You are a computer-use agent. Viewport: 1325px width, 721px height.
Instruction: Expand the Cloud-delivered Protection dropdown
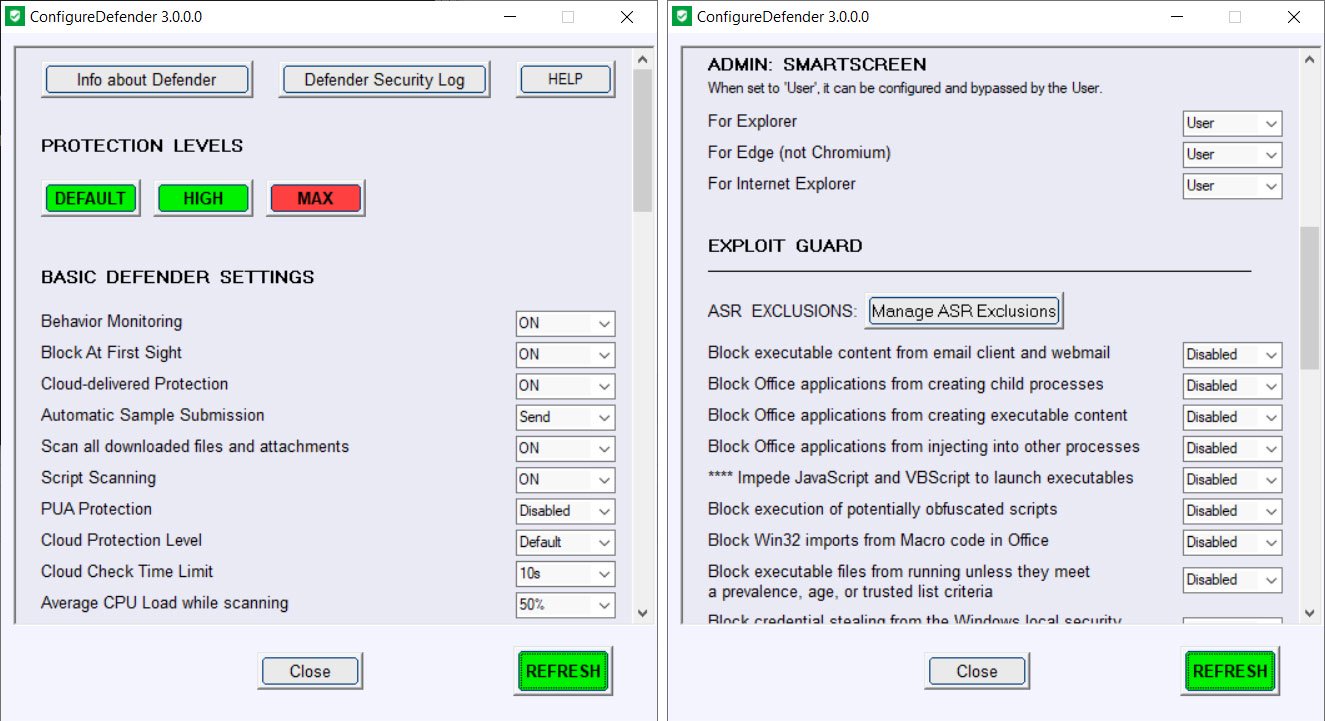(x=565, y=386)
